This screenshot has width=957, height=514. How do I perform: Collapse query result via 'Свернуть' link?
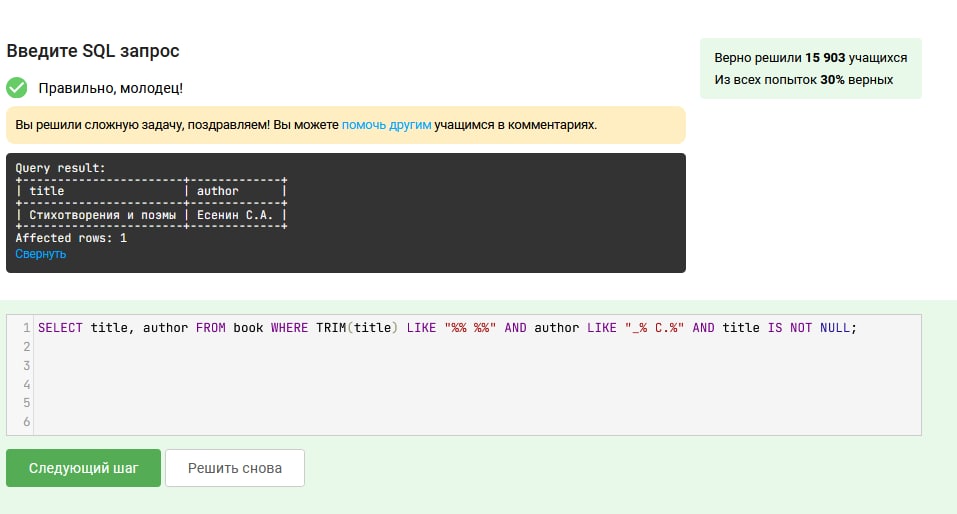[x=41, y=254]
